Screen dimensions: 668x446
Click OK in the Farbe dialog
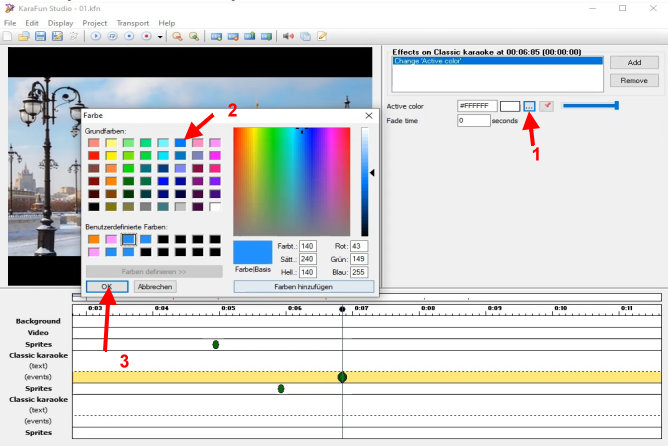tap(107, 286)
